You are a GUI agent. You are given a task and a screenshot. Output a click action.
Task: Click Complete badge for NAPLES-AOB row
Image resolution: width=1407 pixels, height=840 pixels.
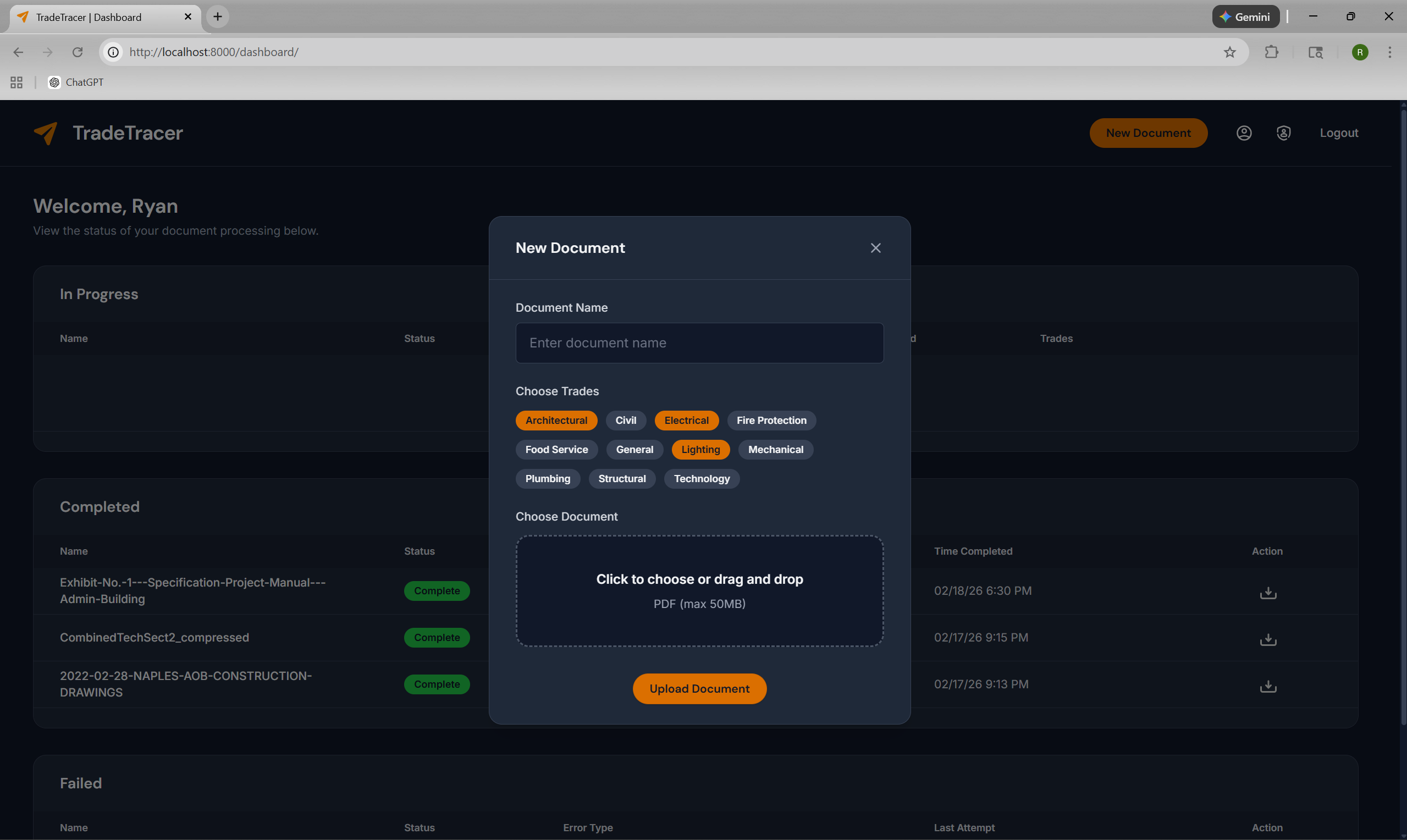click(x=437, y=684)
